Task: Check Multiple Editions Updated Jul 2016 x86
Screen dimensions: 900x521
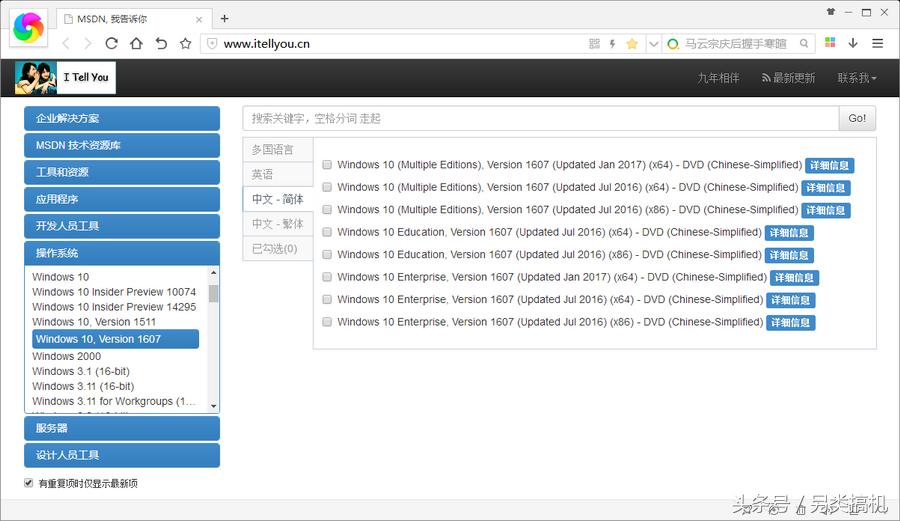Action: click(327, 209)
